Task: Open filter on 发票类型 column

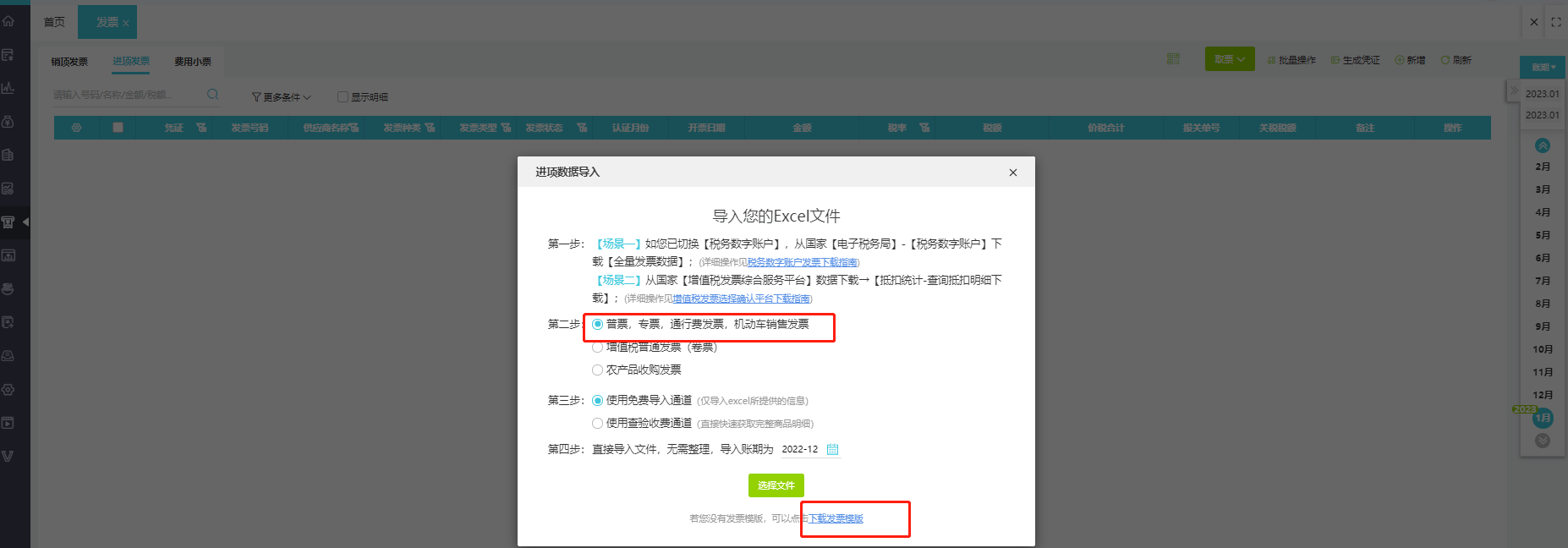Action: coord(506,128)
